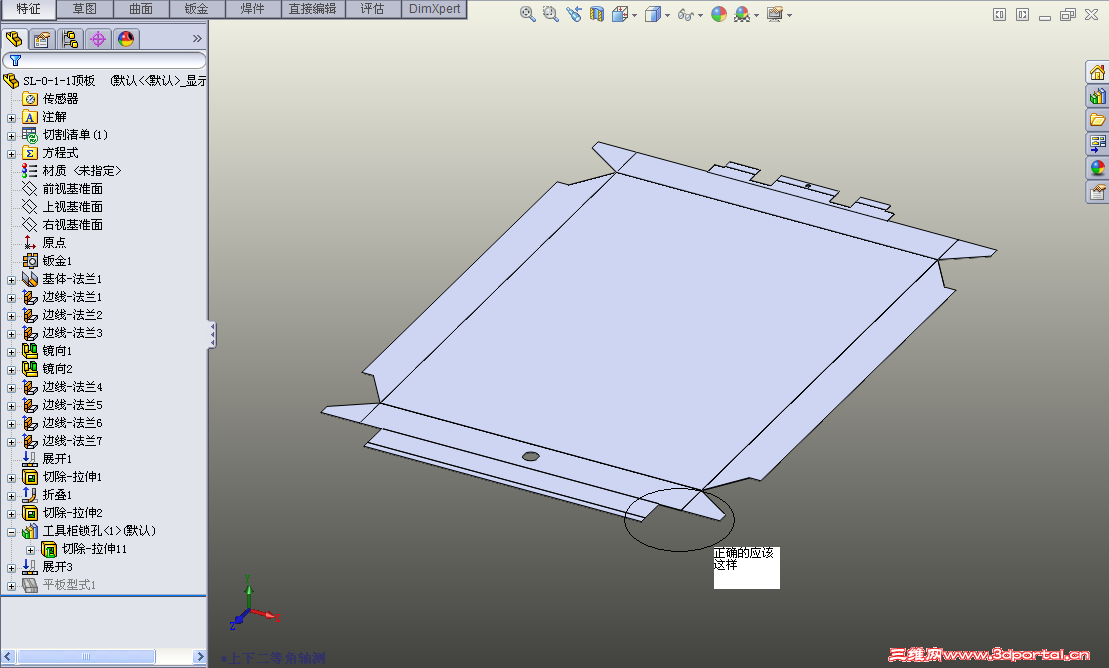
Task: Select the 折叠1 feature
Action: [x=57, y=495]
